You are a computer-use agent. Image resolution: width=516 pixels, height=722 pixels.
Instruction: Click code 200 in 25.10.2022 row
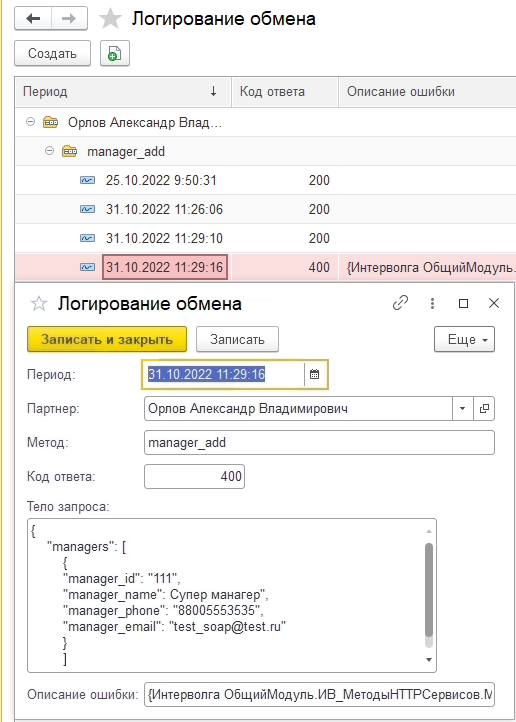319,180
